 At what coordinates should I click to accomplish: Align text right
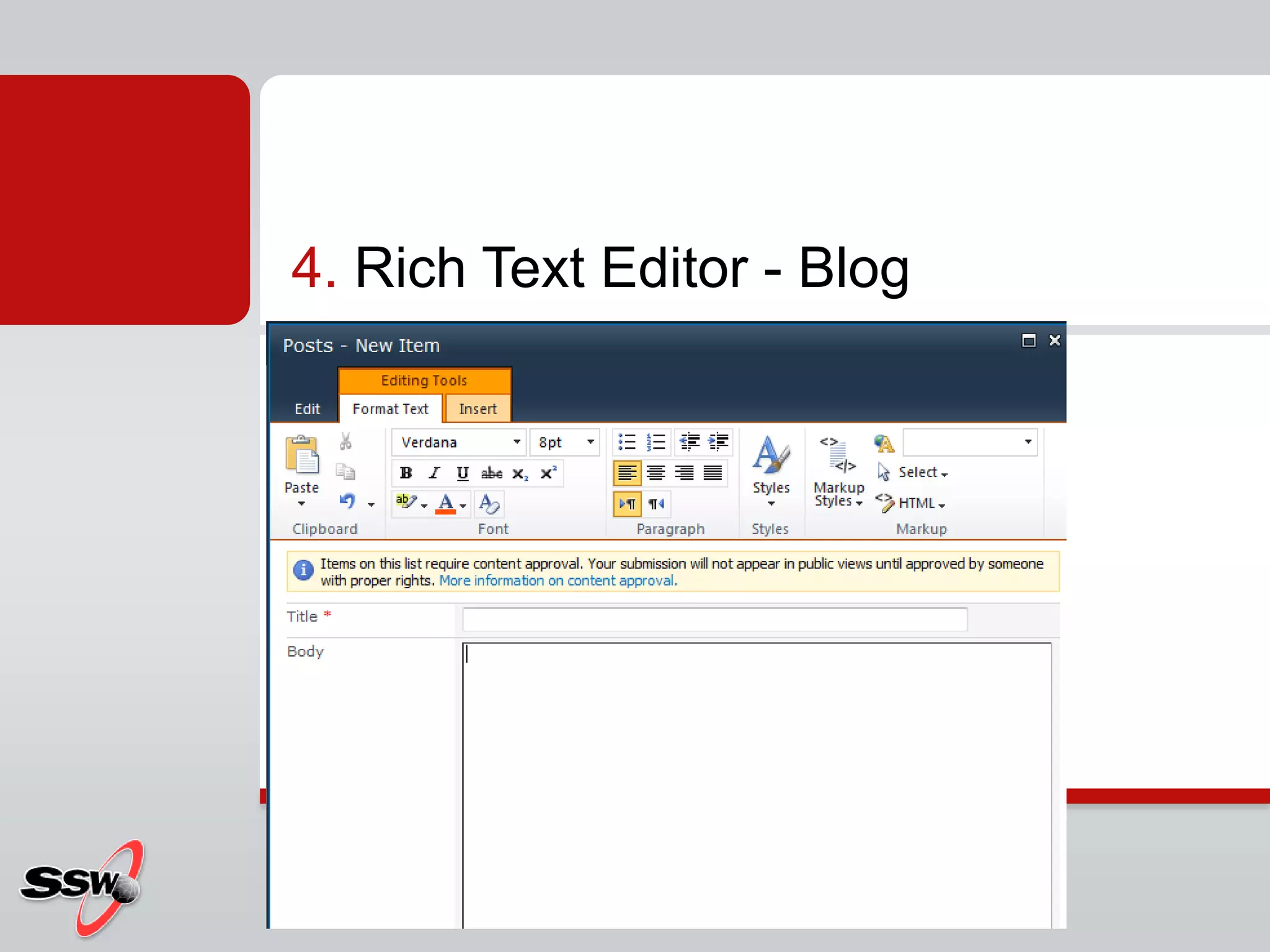click(684, 473)
